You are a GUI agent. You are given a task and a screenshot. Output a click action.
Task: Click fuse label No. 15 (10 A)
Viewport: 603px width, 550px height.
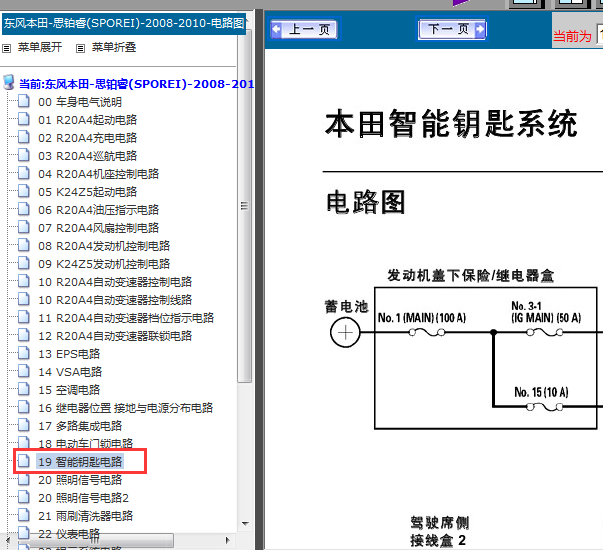[x=541, y=392]
